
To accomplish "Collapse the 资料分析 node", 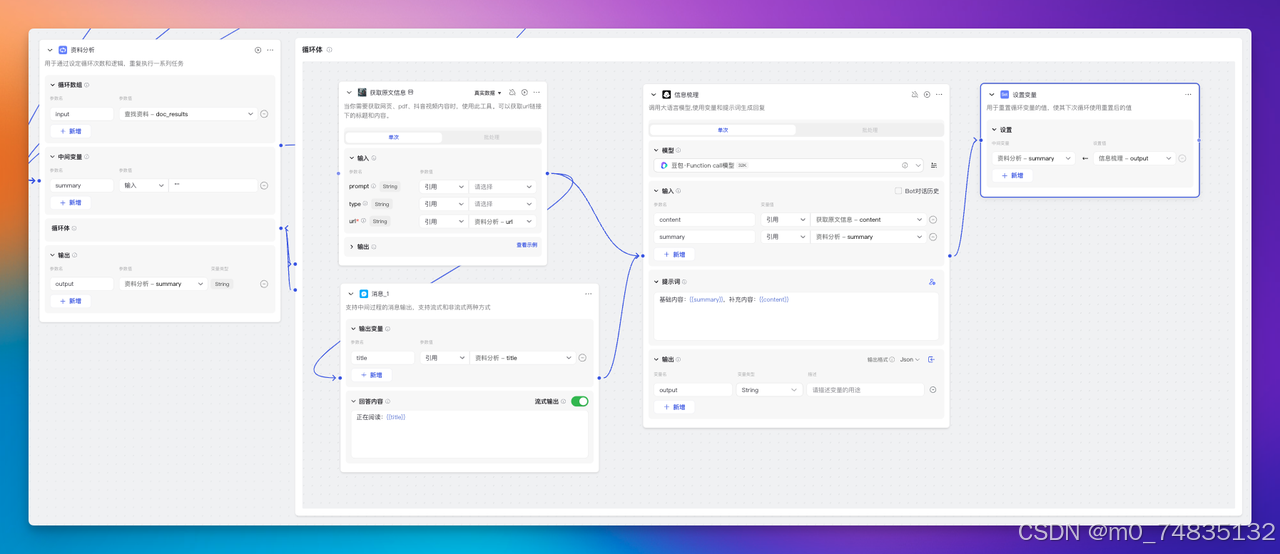I will (50, 49).
